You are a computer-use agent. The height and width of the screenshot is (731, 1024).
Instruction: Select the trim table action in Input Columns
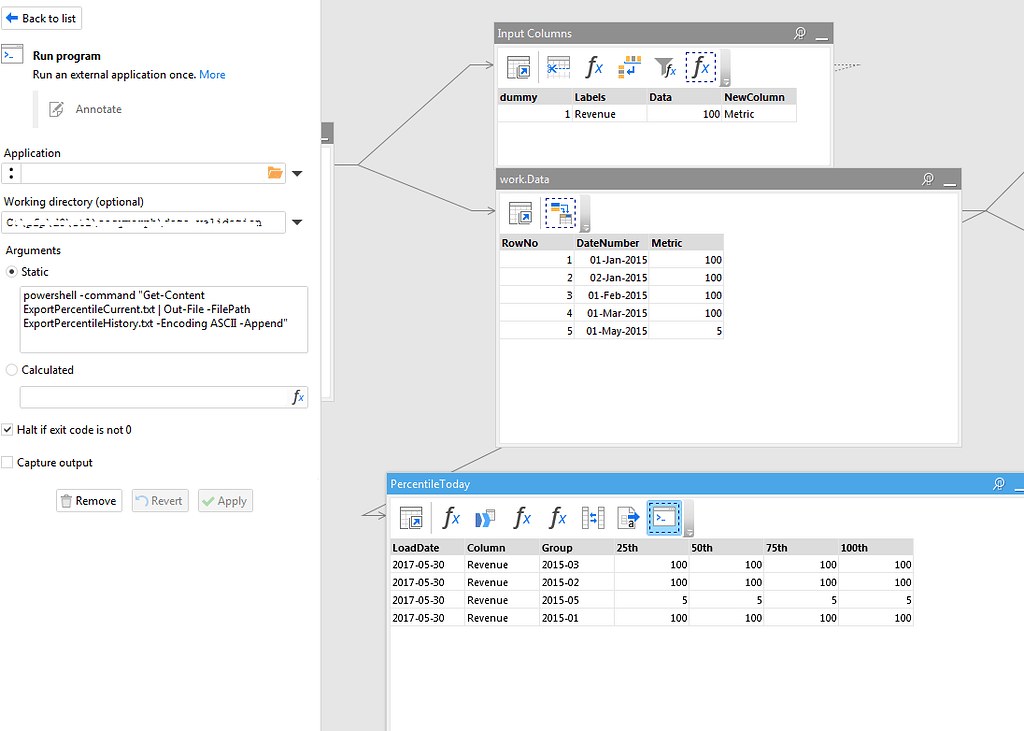(558, 67)
